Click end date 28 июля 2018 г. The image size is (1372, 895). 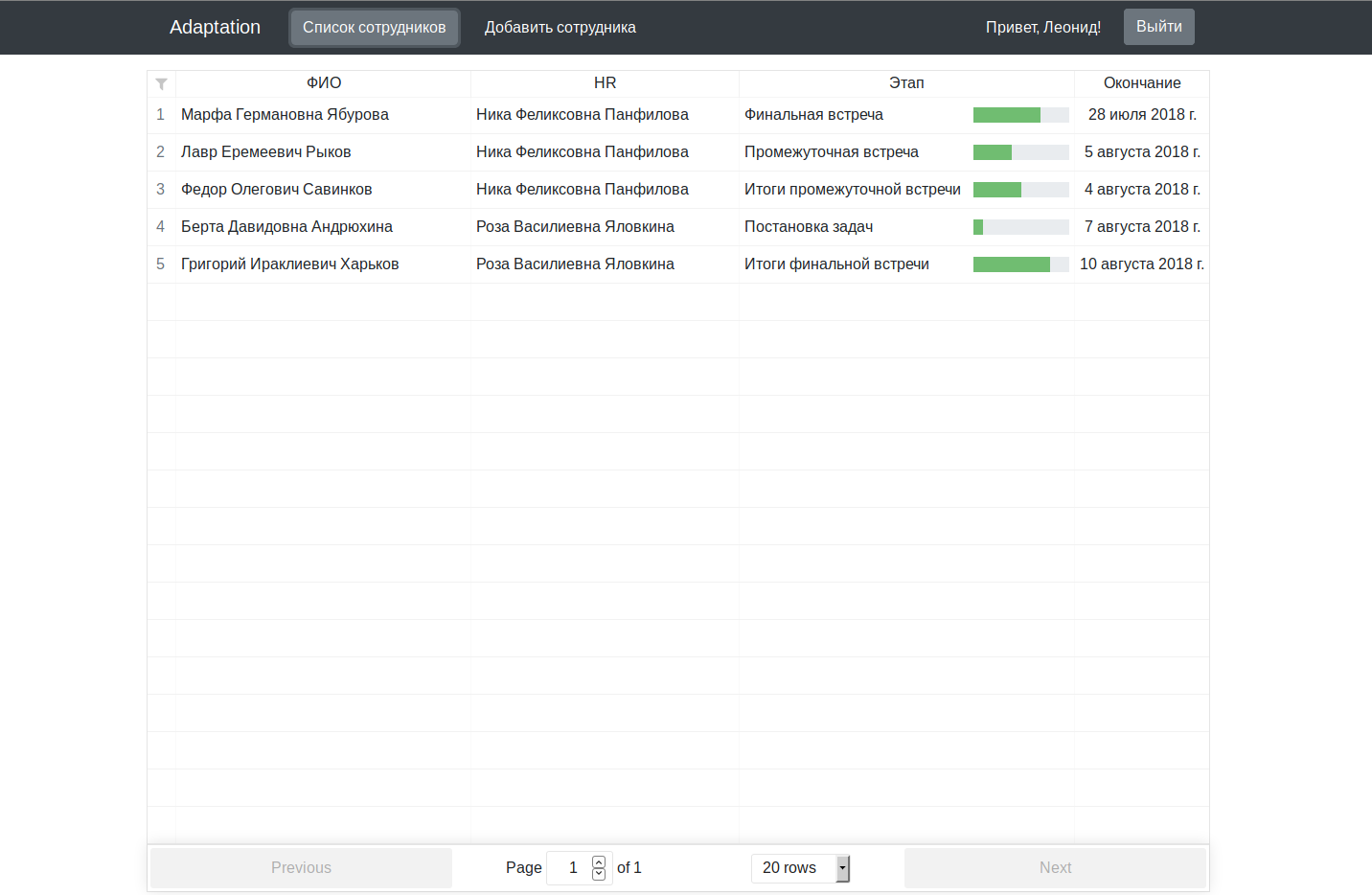click(1142, 115)
